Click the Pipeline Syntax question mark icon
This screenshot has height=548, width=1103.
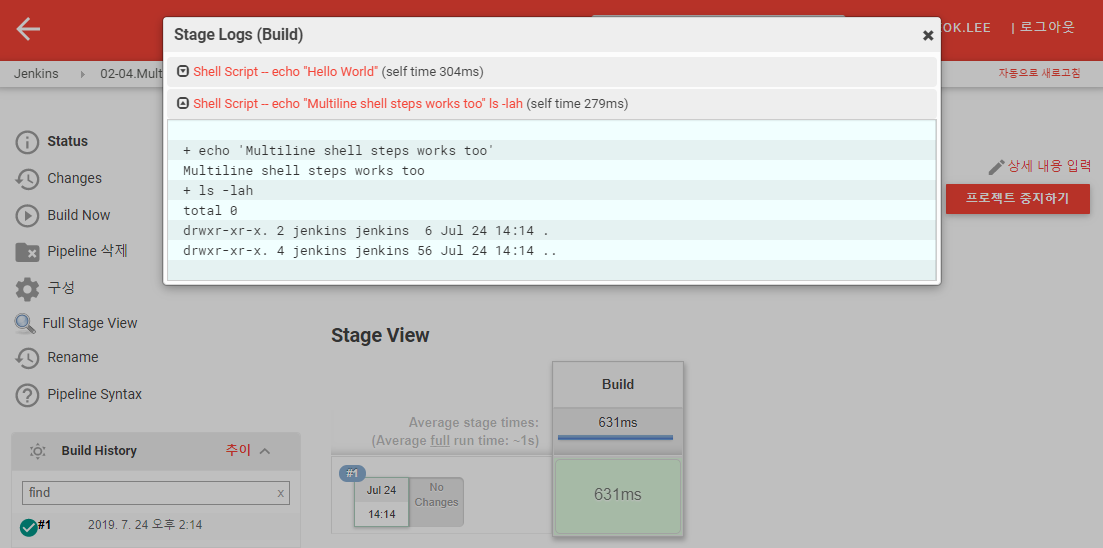28,395
